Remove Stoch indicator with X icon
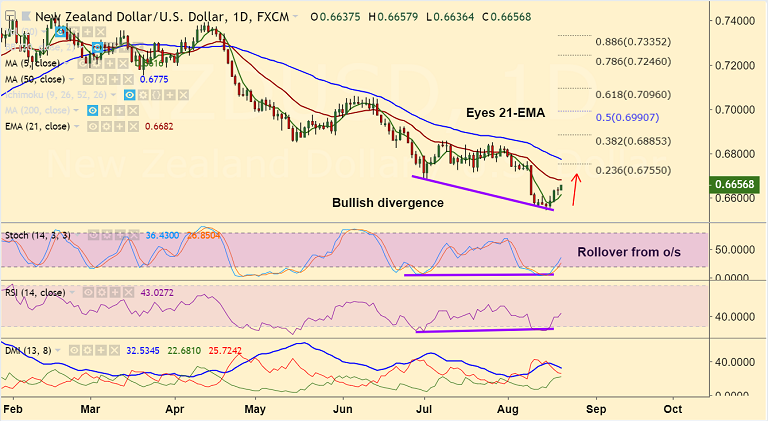Screen dimensions: 768x421 pos(133,235)
